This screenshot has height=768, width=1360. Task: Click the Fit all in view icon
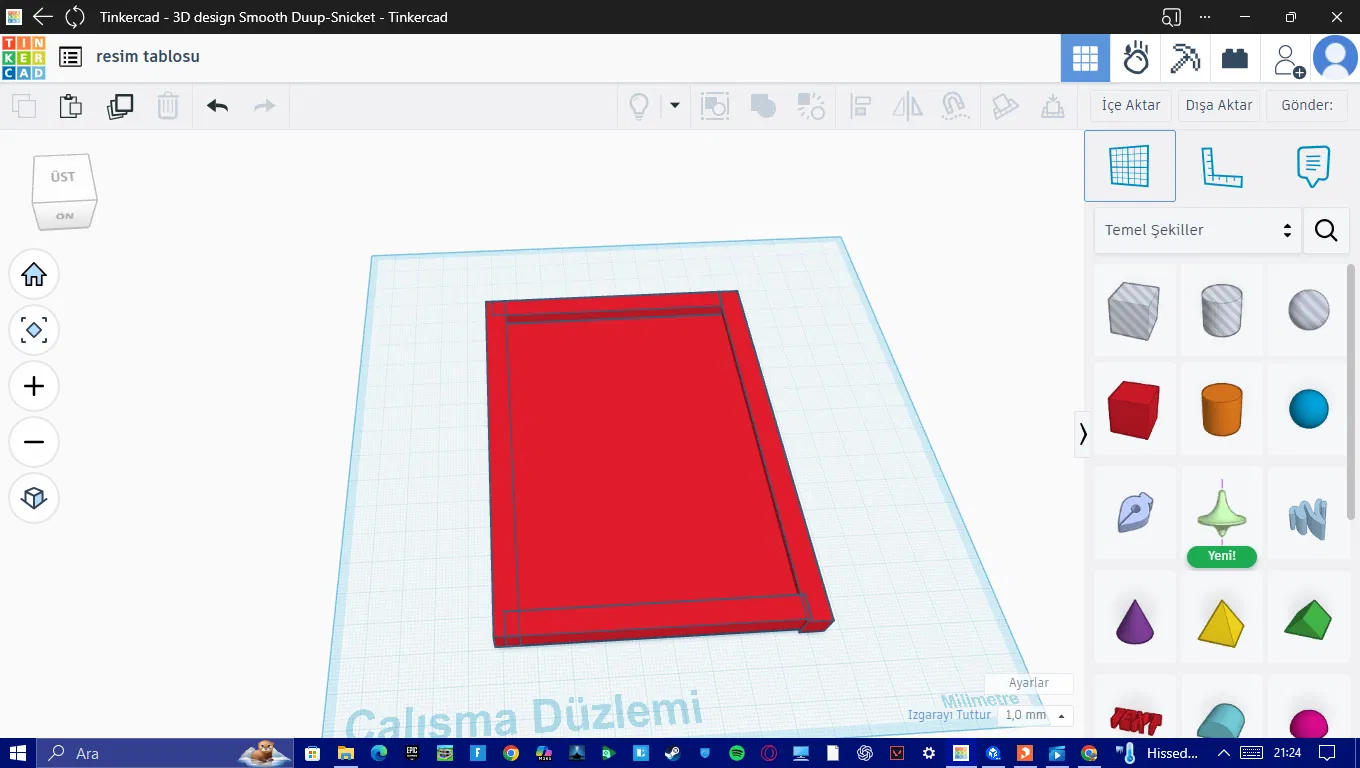(x=34, y=330)
